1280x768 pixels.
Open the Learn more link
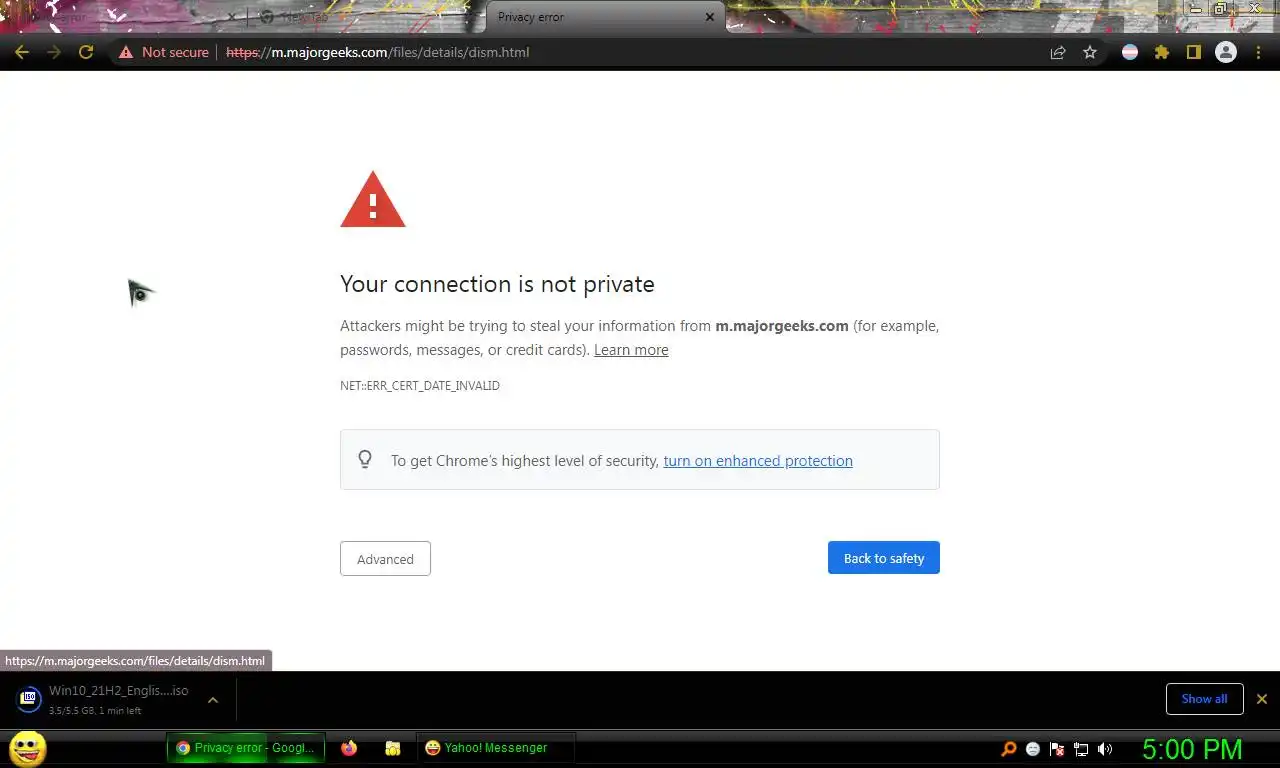[x=631, y=350]
